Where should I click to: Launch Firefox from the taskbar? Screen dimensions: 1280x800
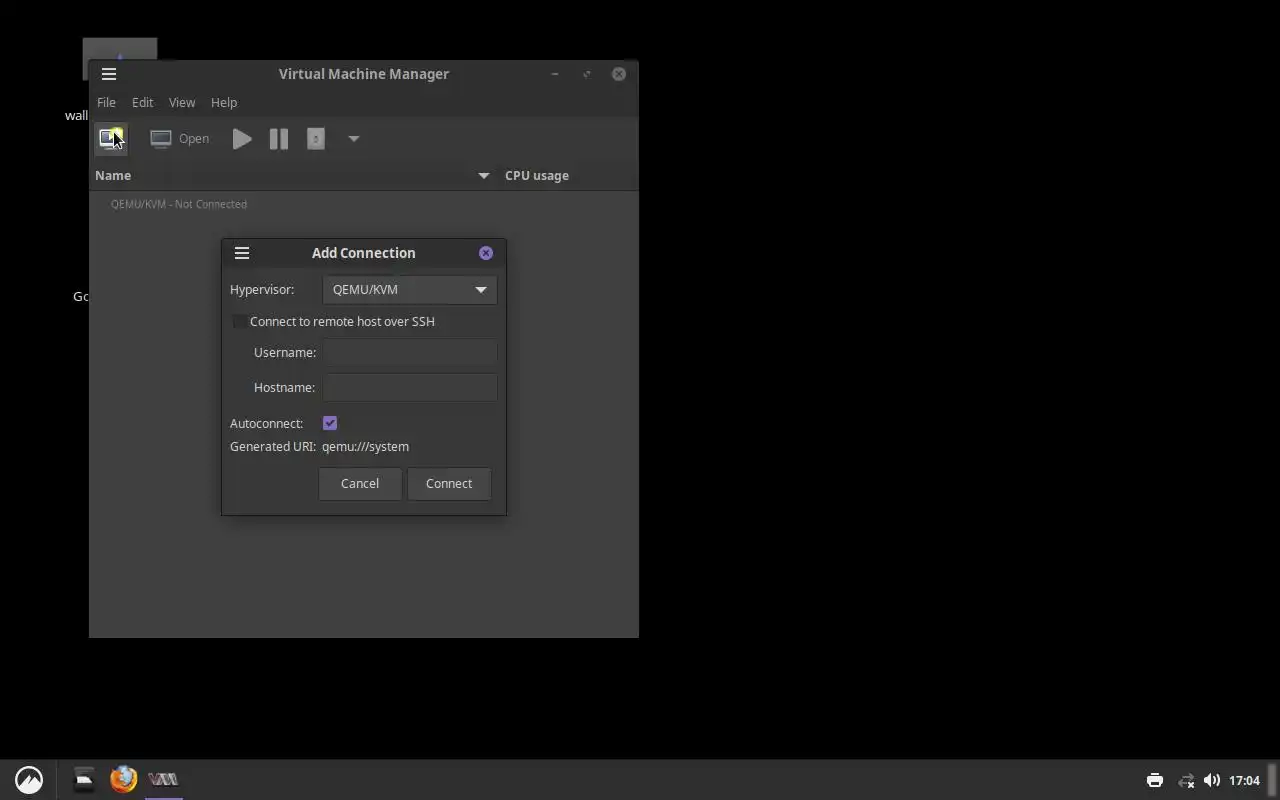point(123,779)
